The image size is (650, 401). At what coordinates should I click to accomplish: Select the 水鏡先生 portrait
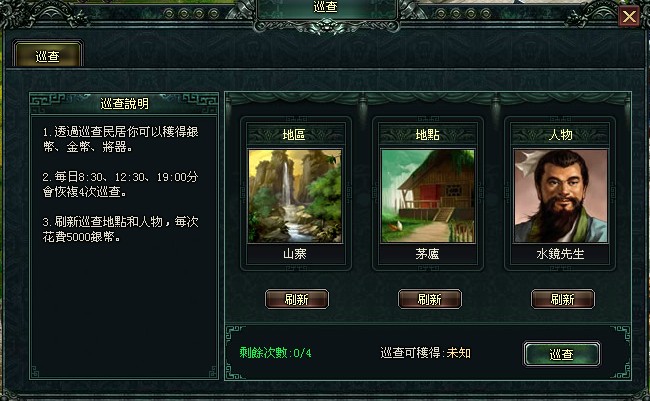[560, 196]
